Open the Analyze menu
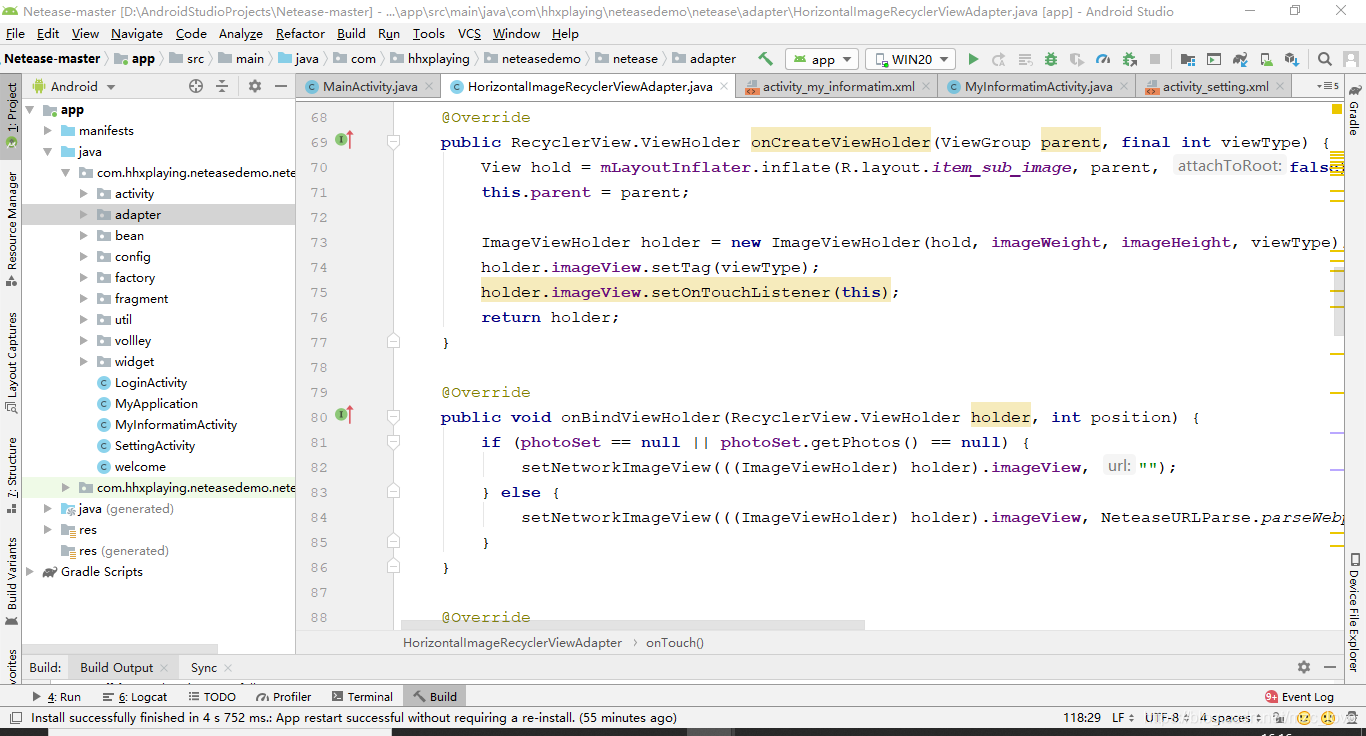 click(x=240, y=33)
